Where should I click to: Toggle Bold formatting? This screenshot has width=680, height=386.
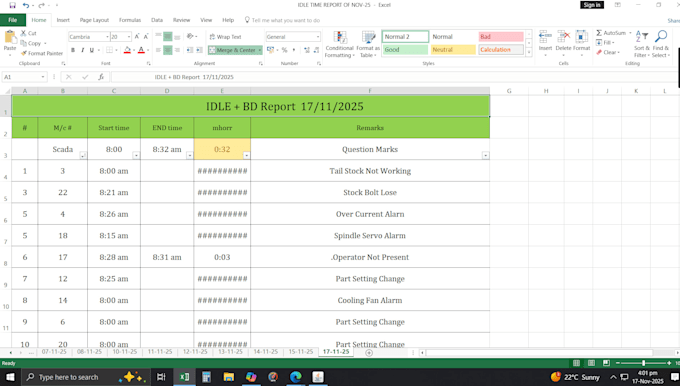coord(73,50)
